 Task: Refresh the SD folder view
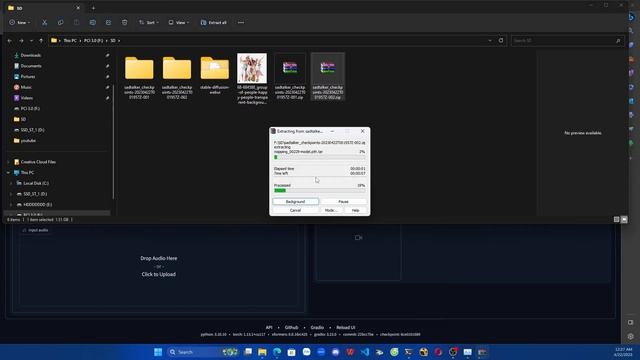click(501, 40)
